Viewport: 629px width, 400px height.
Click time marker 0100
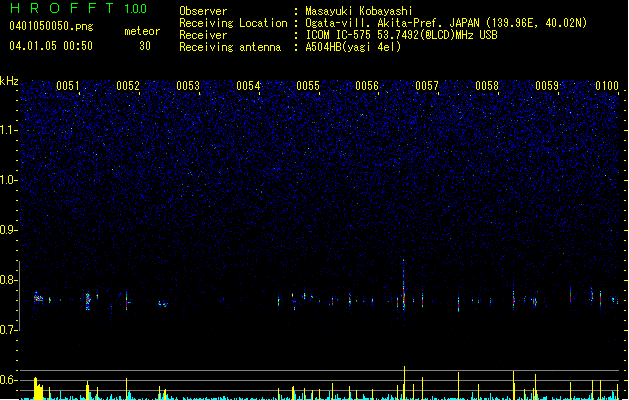[607, 86]
